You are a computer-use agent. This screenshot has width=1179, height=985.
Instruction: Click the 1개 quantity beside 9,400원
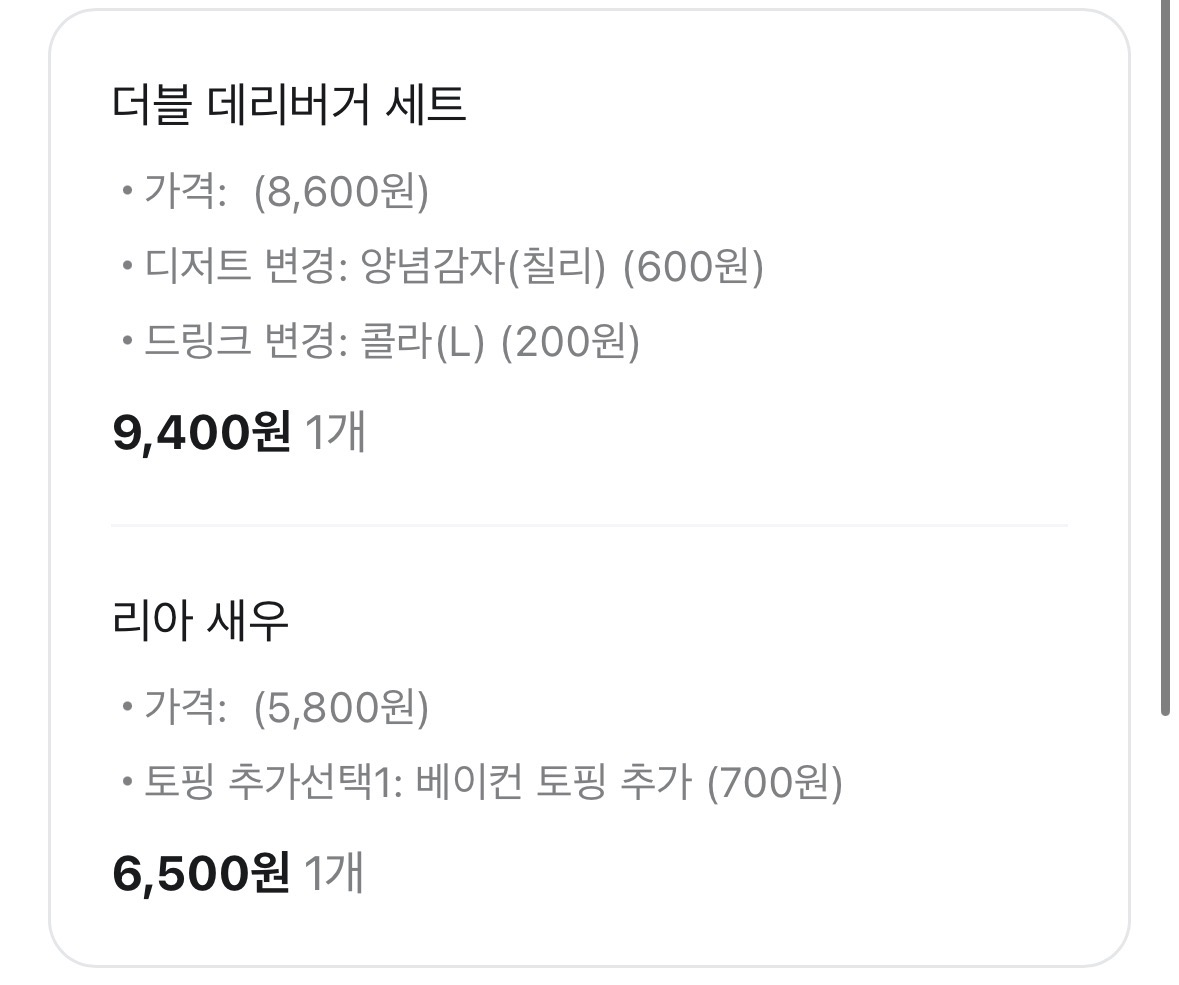coord(334,433)
